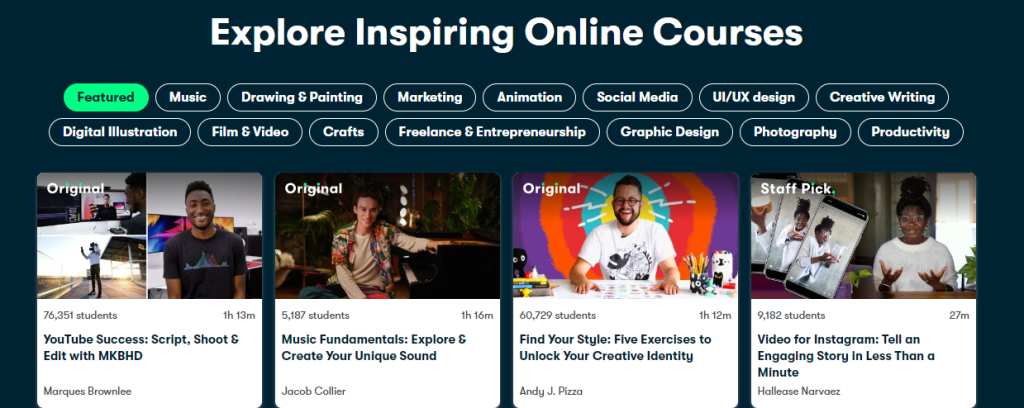Click the Video for Instagram course title
1024x408 pixels.
846,356
